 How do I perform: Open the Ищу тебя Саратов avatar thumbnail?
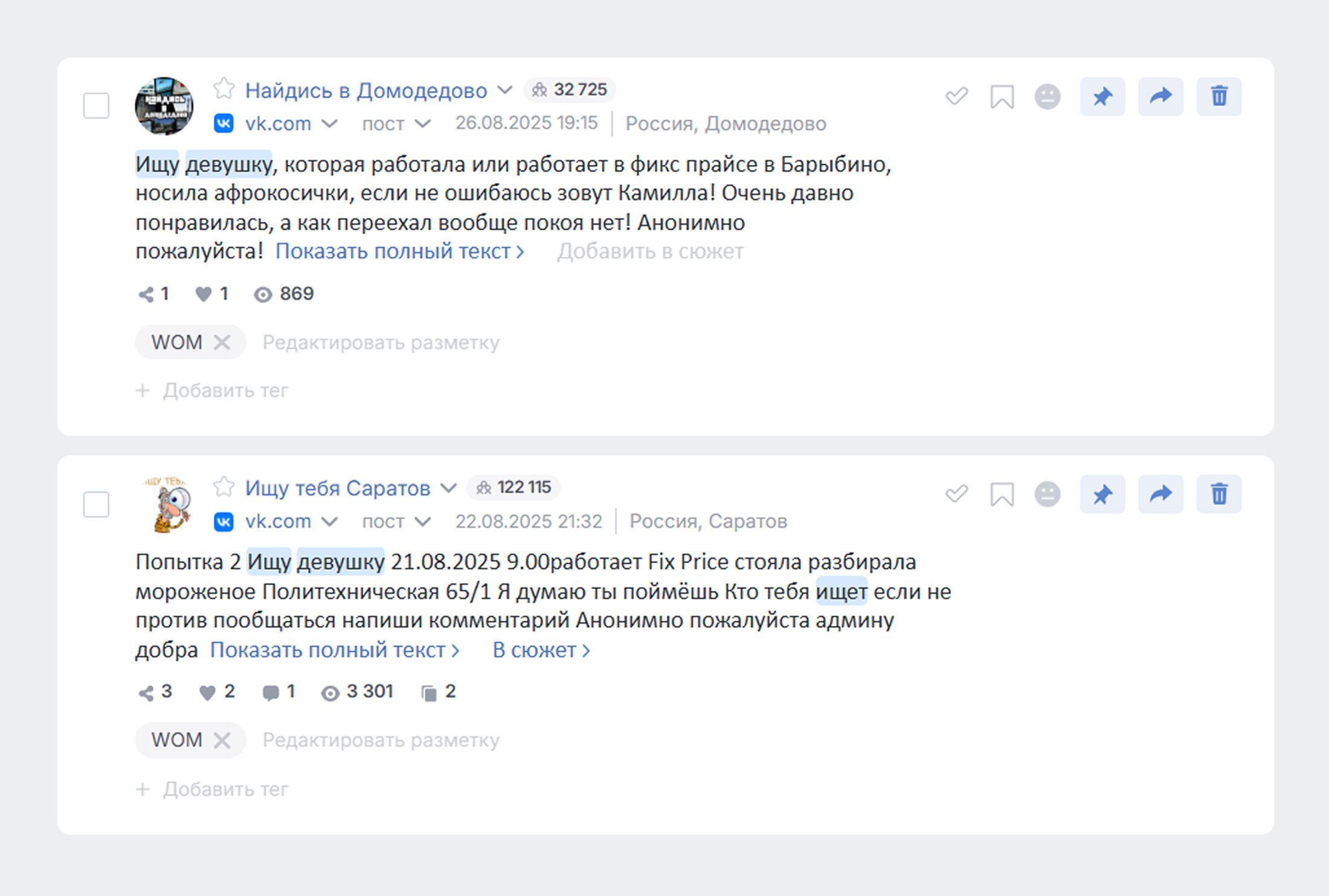pyautogui.click(x=167, y=505)
